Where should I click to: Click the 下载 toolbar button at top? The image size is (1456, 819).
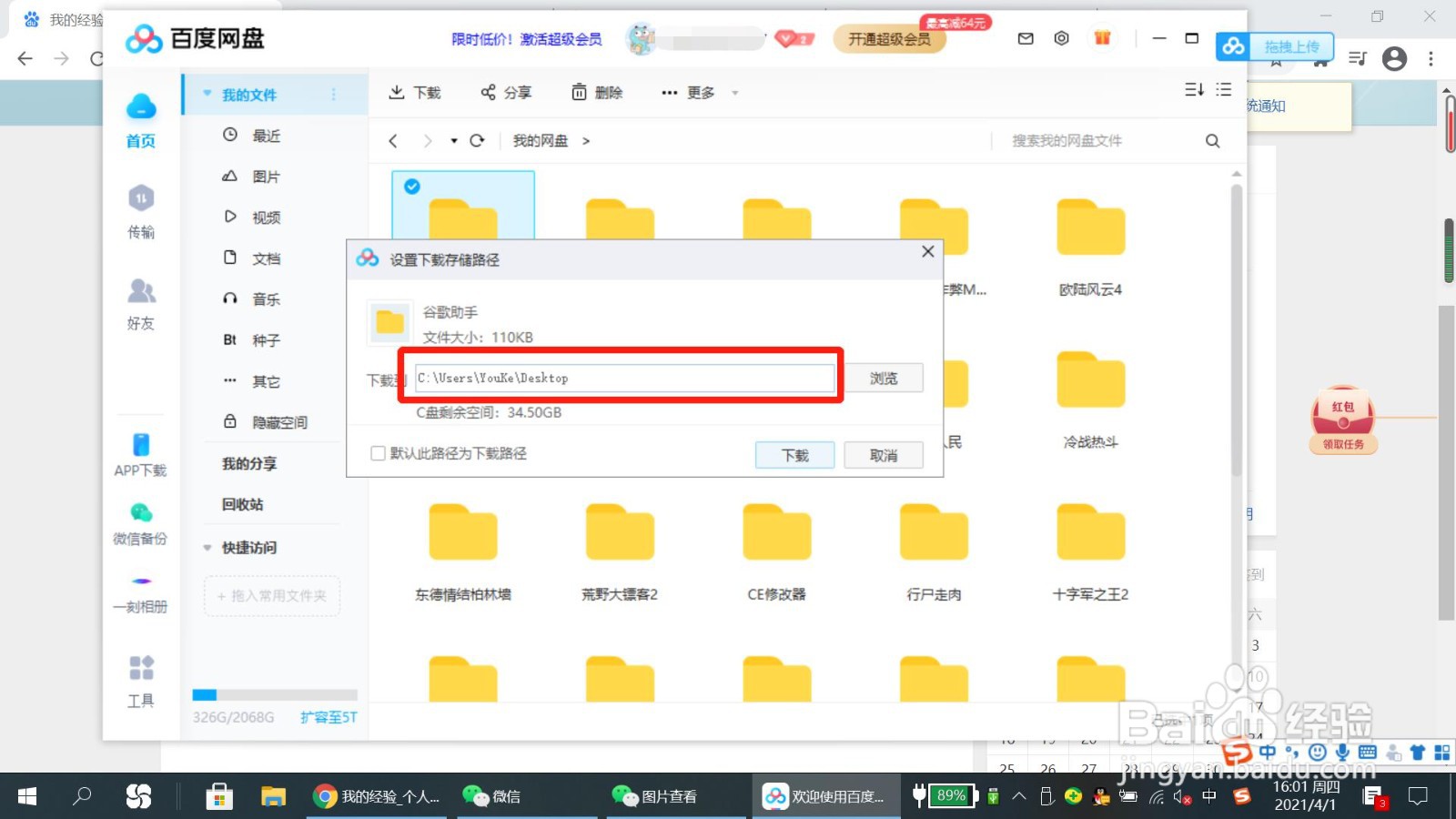(415, 92)
